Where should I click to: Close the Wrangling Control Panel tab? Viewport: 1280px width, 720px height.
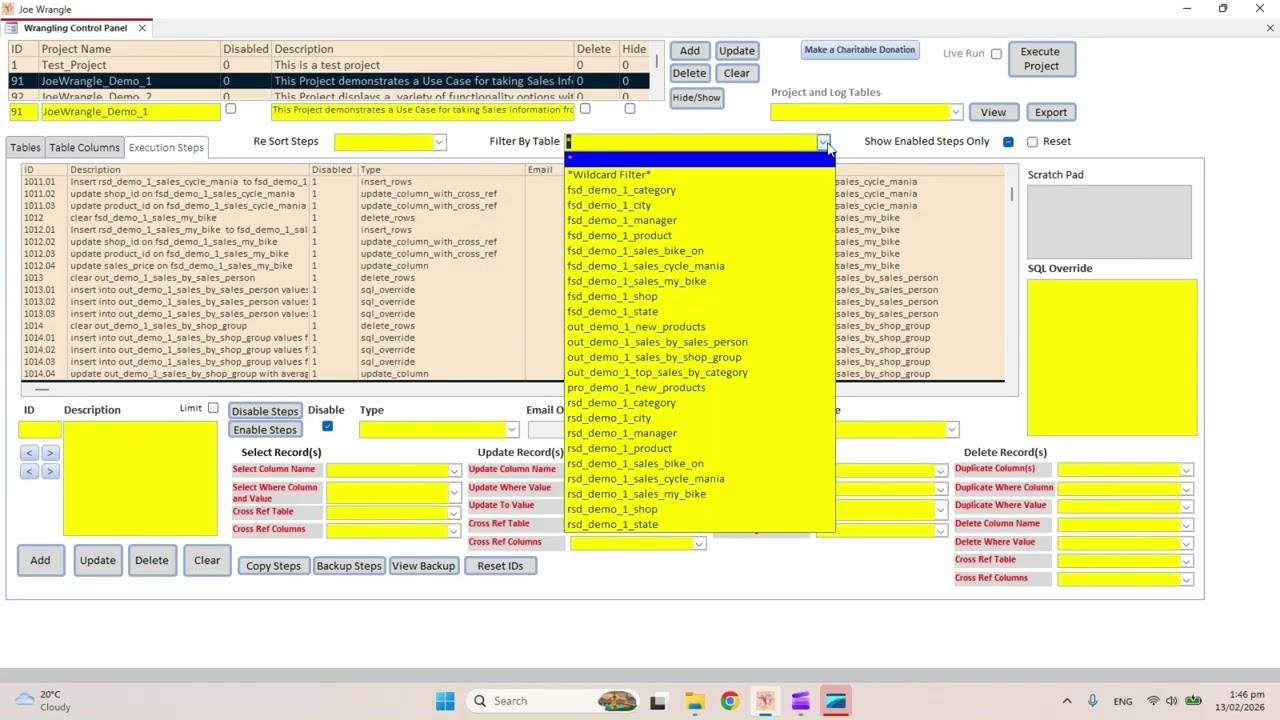[142, 28]
